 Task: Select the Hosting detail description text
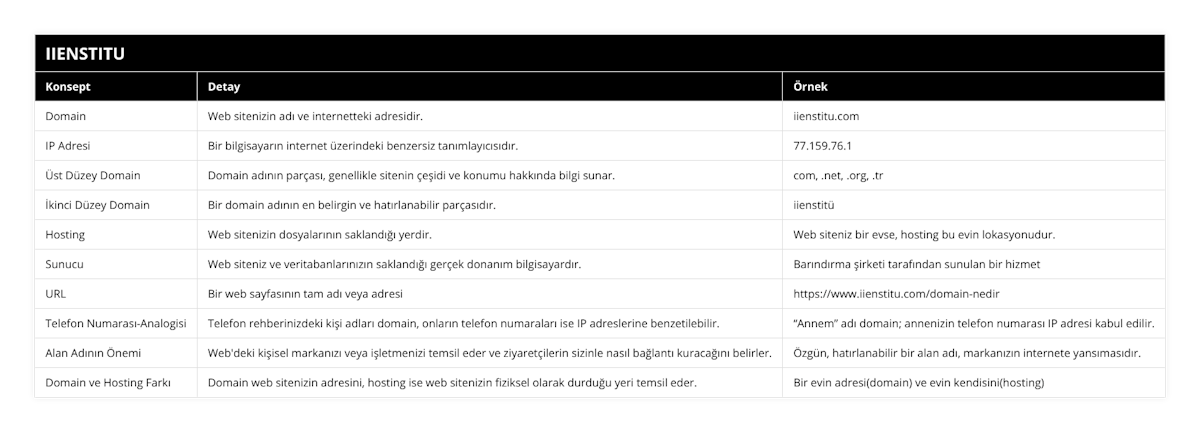tap(319, 234)
